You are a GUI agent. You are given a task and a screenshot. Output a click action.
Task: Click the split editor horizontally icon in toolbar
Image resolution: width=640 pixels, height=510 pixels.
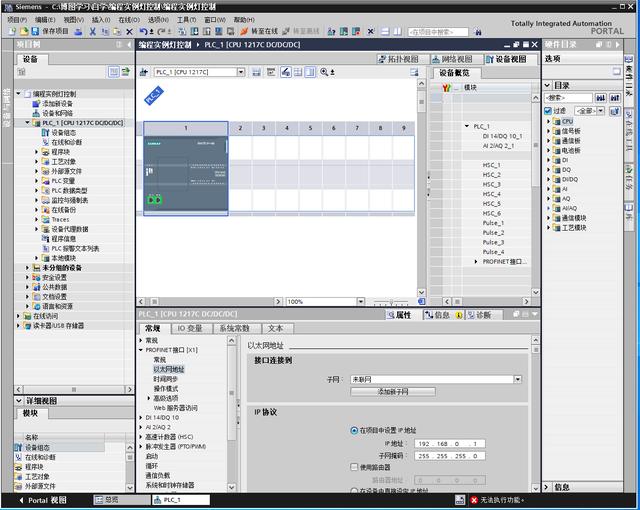pos(385,31)
